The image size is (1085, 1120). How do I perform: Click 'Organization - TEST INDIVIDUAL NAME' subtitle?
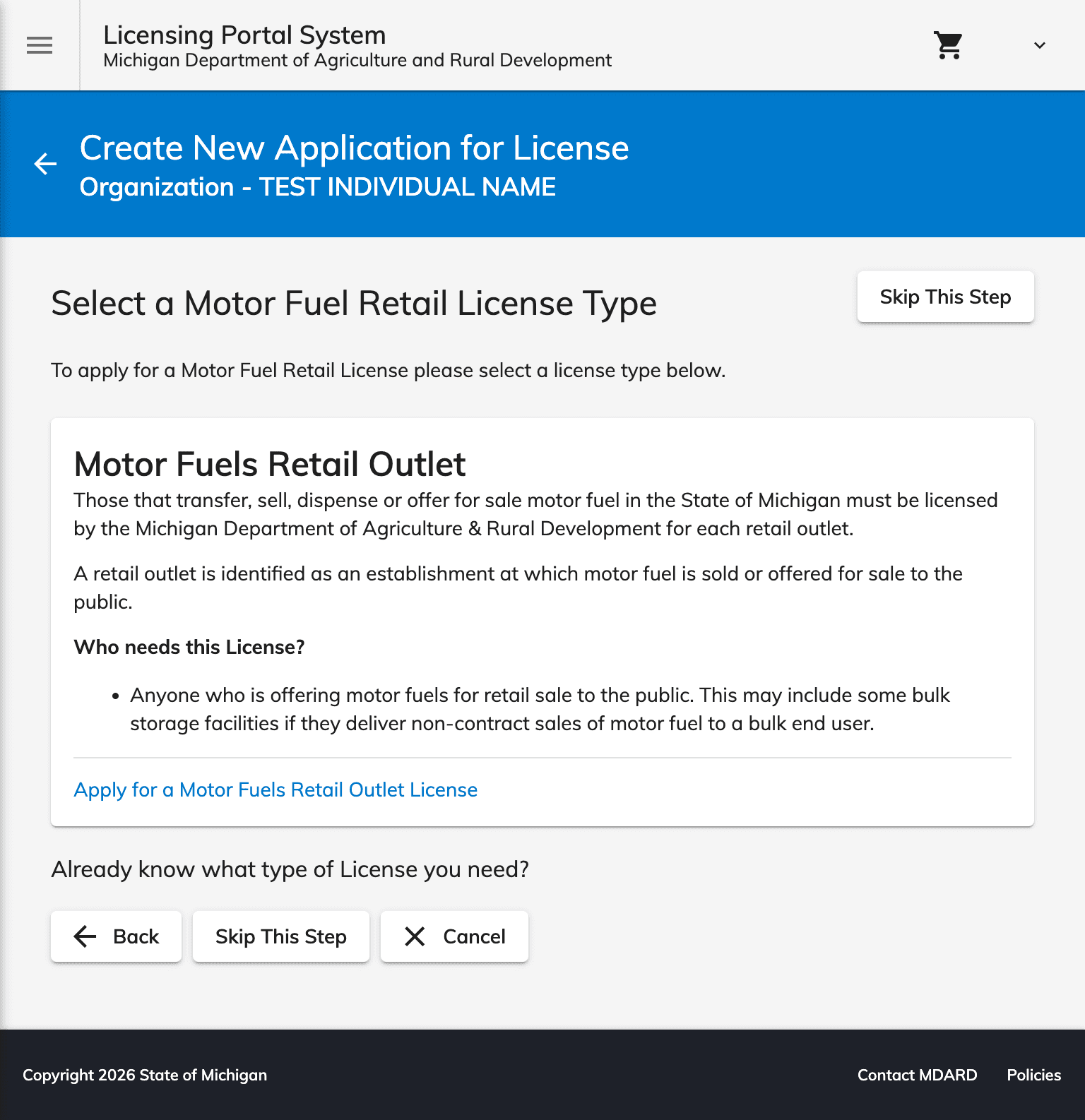[x=318, y=187]
